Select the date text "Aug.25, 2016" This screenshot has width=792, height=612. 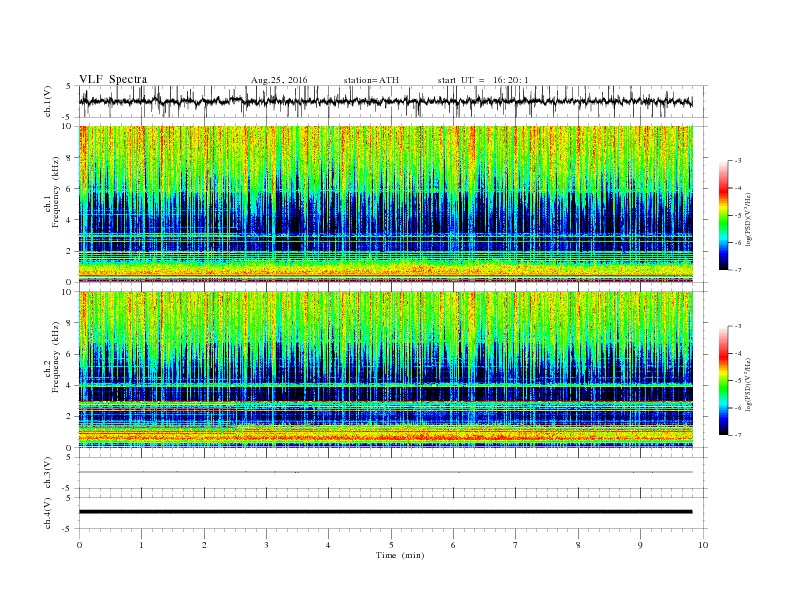coord(279,80)
